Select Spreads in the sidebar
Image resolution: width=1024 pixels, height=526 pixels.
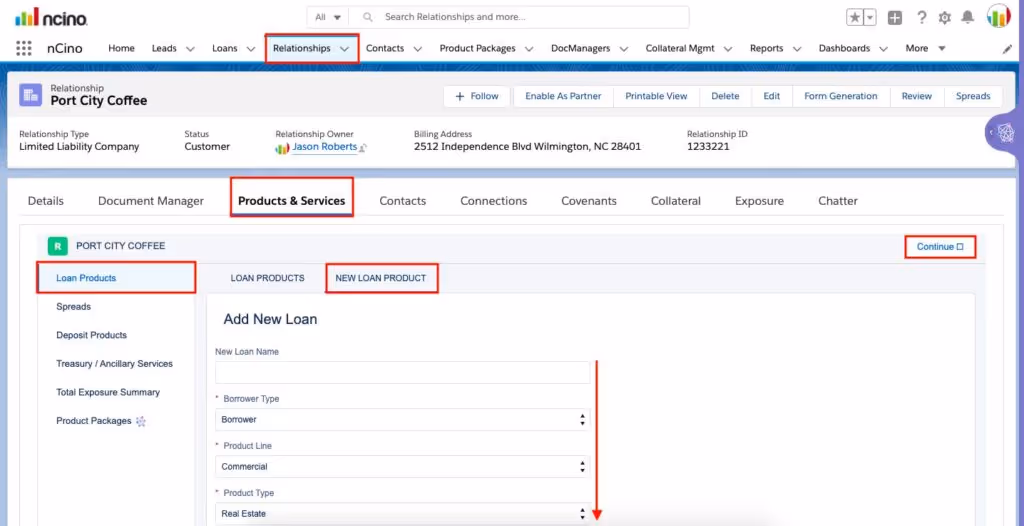tap(74, 306)
